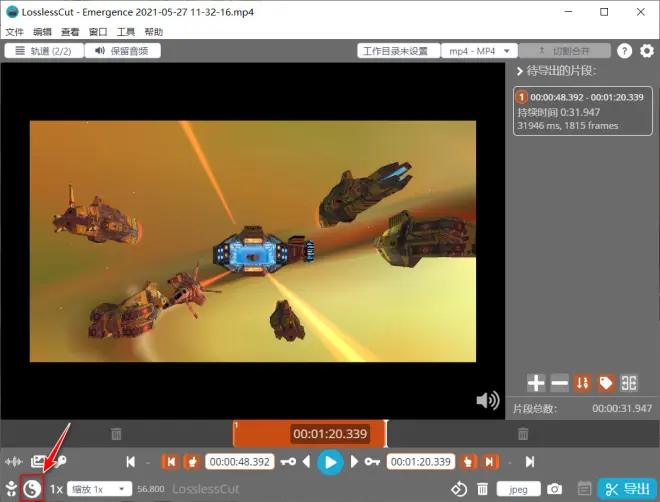Toggle simple mode person icon

pyautogui.click(x=11, y=489)
